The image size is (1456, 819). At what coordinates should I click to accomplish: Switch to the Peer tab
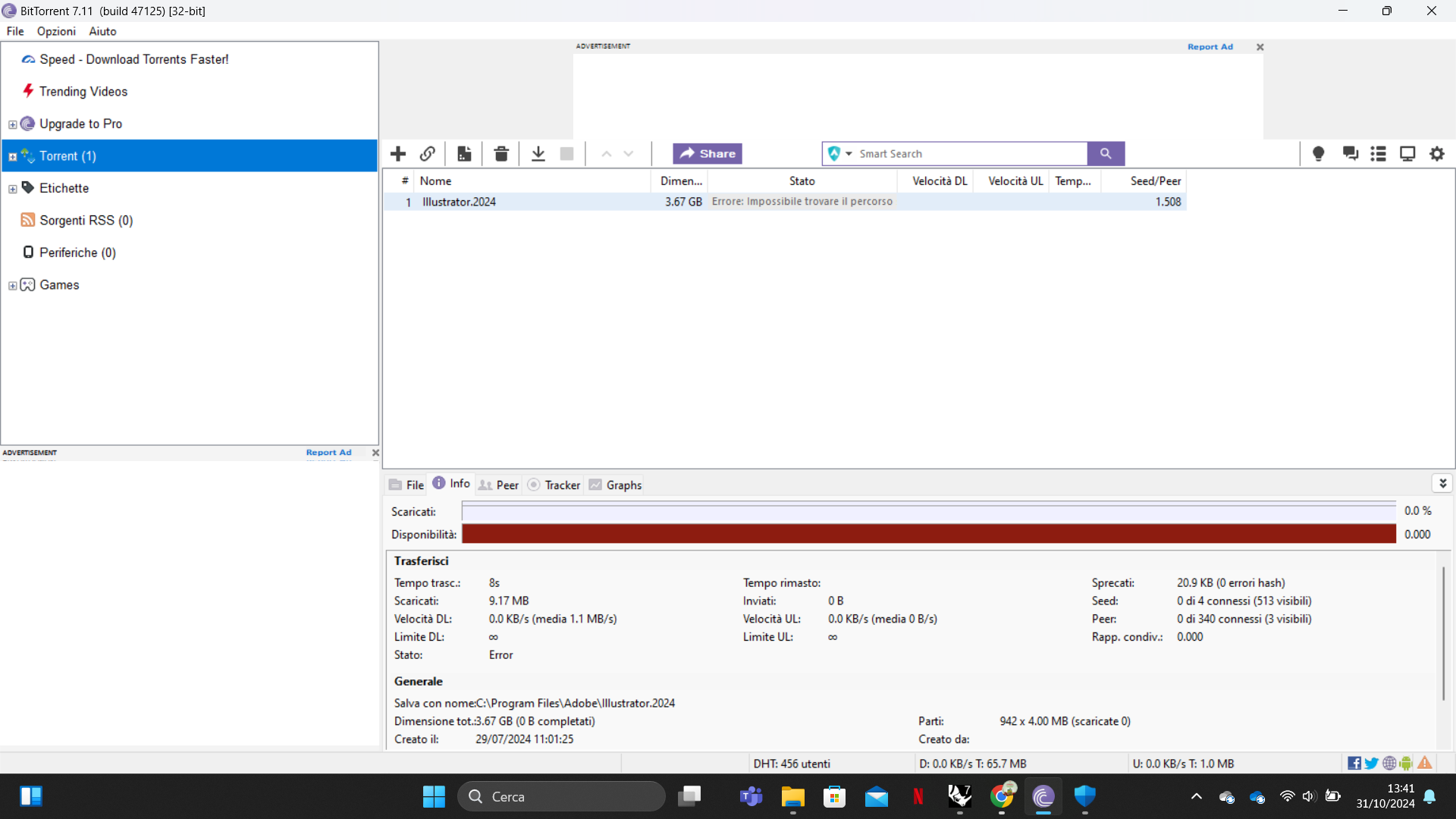pyautogui.click(x=499, y=485)
